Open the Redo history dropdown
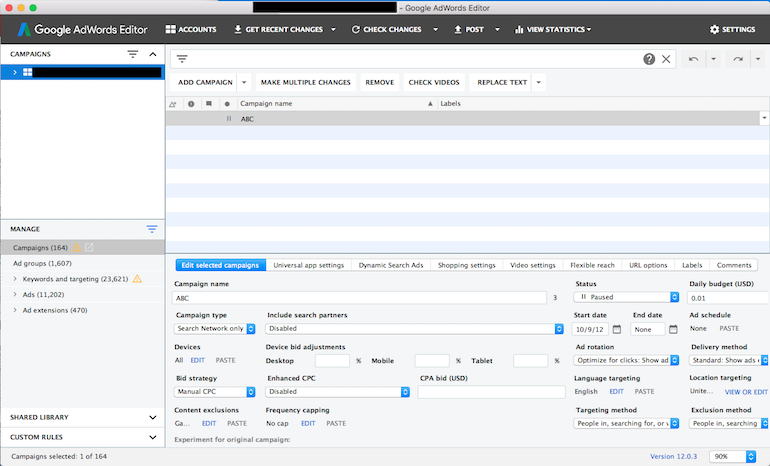Viewport: 770px width, 466px height. [x=758, y=59]
